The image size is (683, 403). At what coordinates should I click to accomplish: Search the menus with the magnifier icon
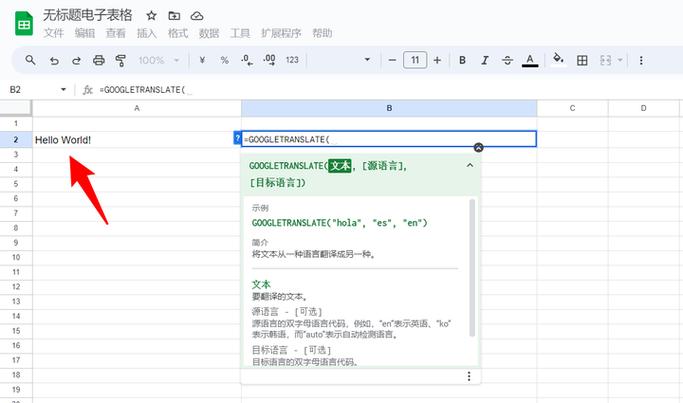coord(30,60)
